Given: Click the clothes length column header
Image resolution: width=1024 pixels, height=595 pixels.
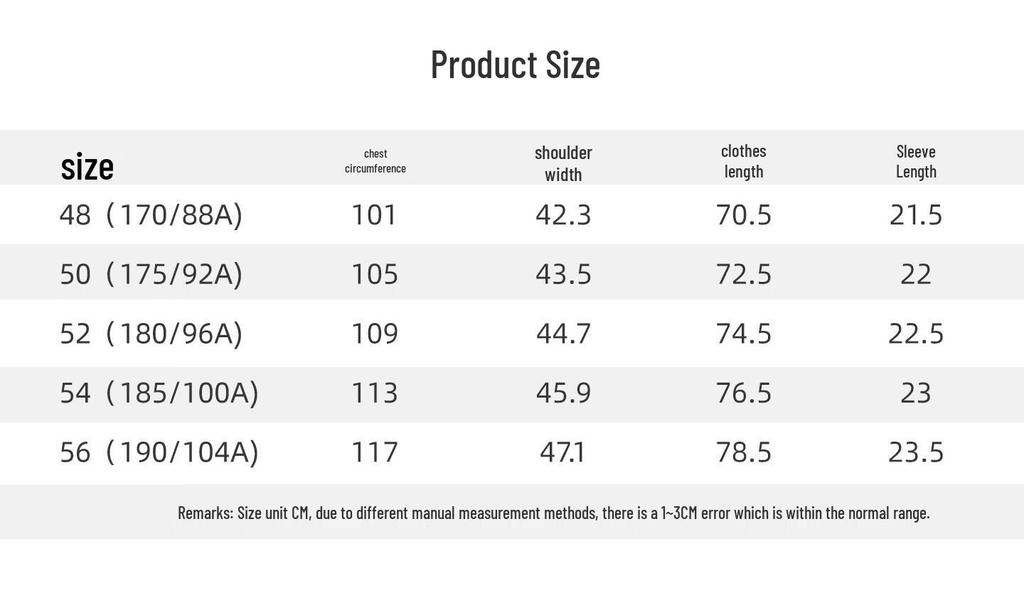Looking at the screenshot, I should pos(743,161).
